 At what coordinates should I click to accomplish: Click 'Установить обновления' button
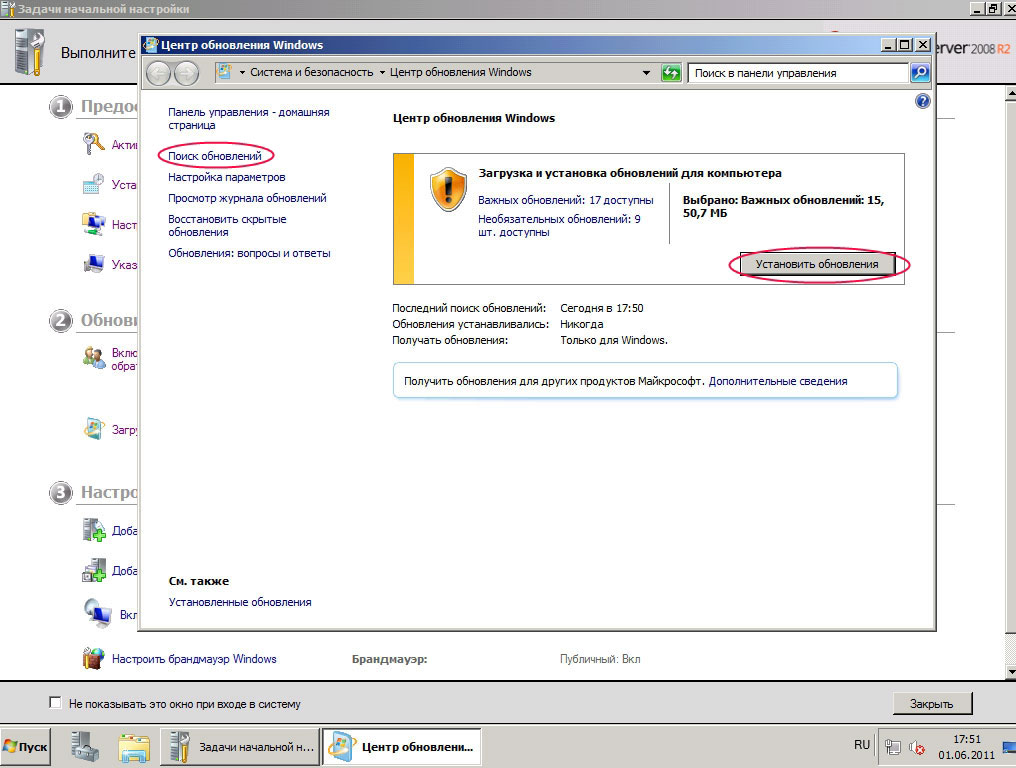click(x=817, y=264)
